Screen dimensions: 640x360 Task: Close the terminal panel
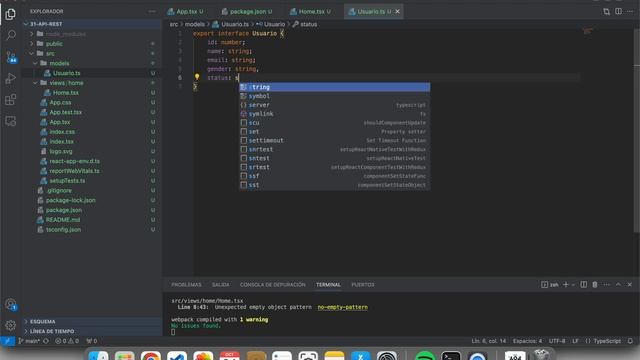(629, 284)
